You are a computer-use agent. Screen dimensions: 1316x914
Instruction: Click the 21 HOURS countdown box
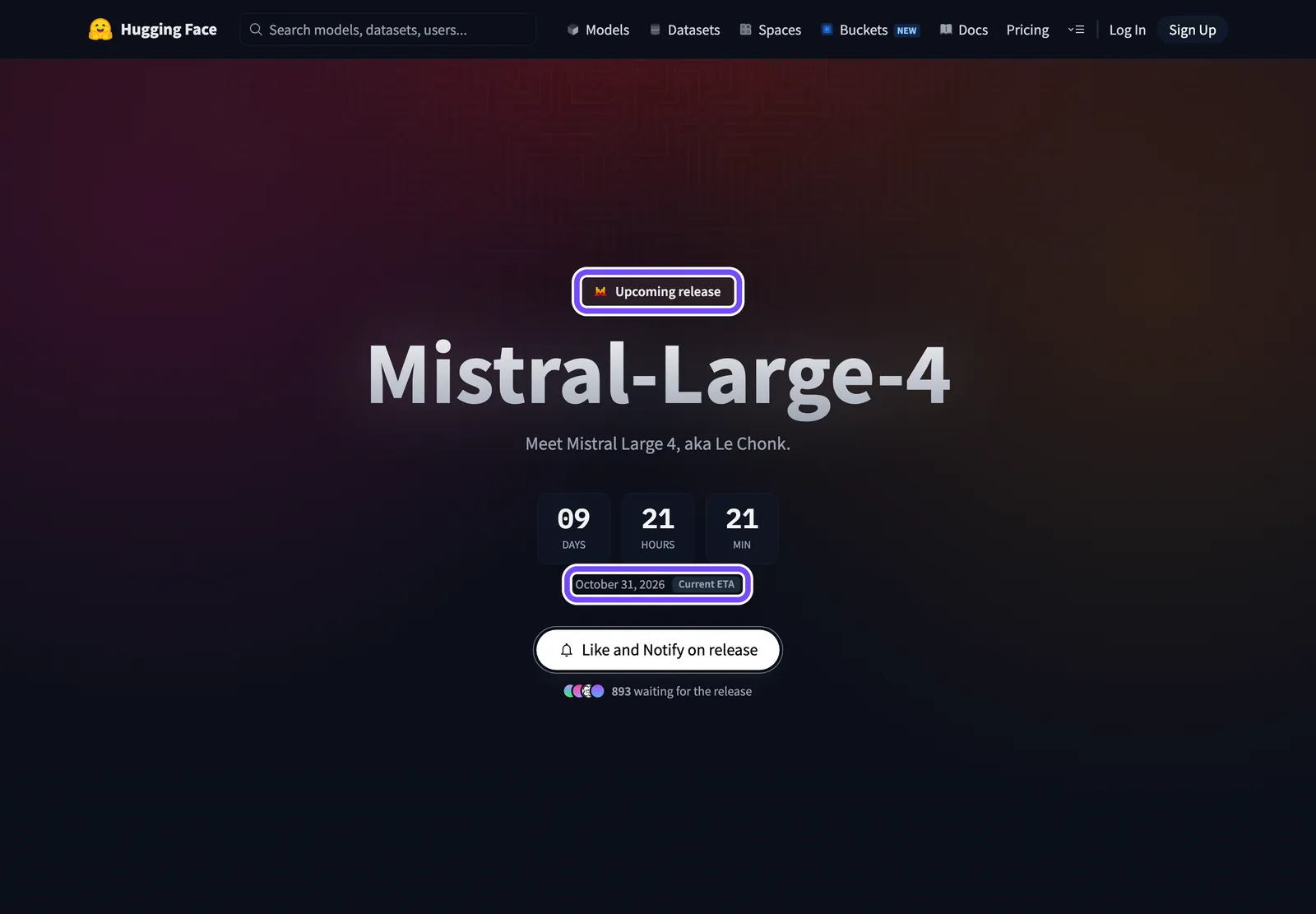click(x=658, y=527)
